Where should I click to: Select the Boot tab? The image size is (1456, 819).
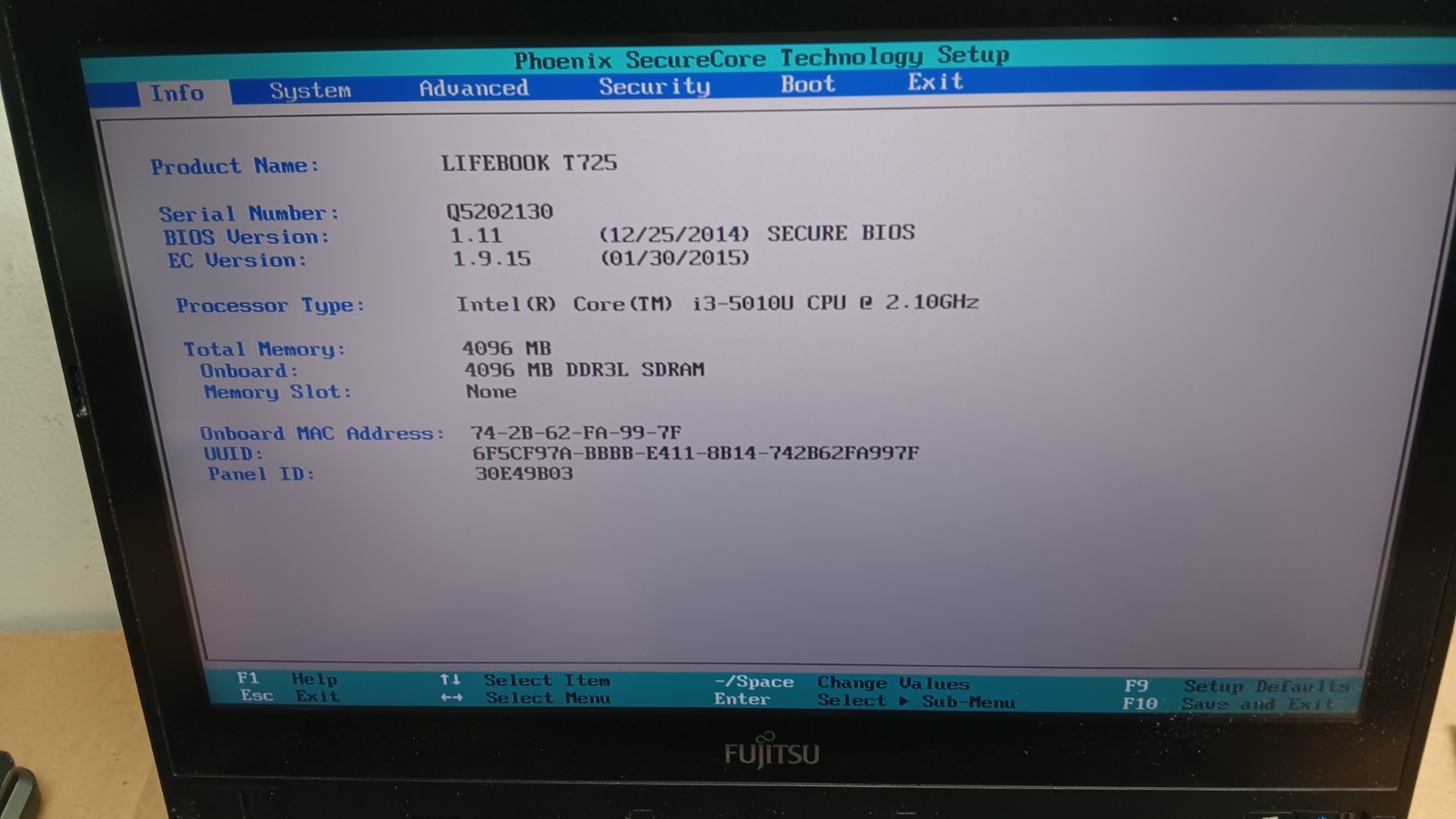coord(807,84)
